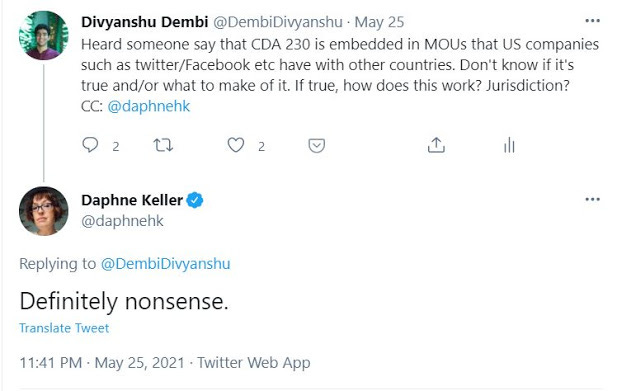Click the May 25 tweet date

pyautogui.click(x=379, y=22)
